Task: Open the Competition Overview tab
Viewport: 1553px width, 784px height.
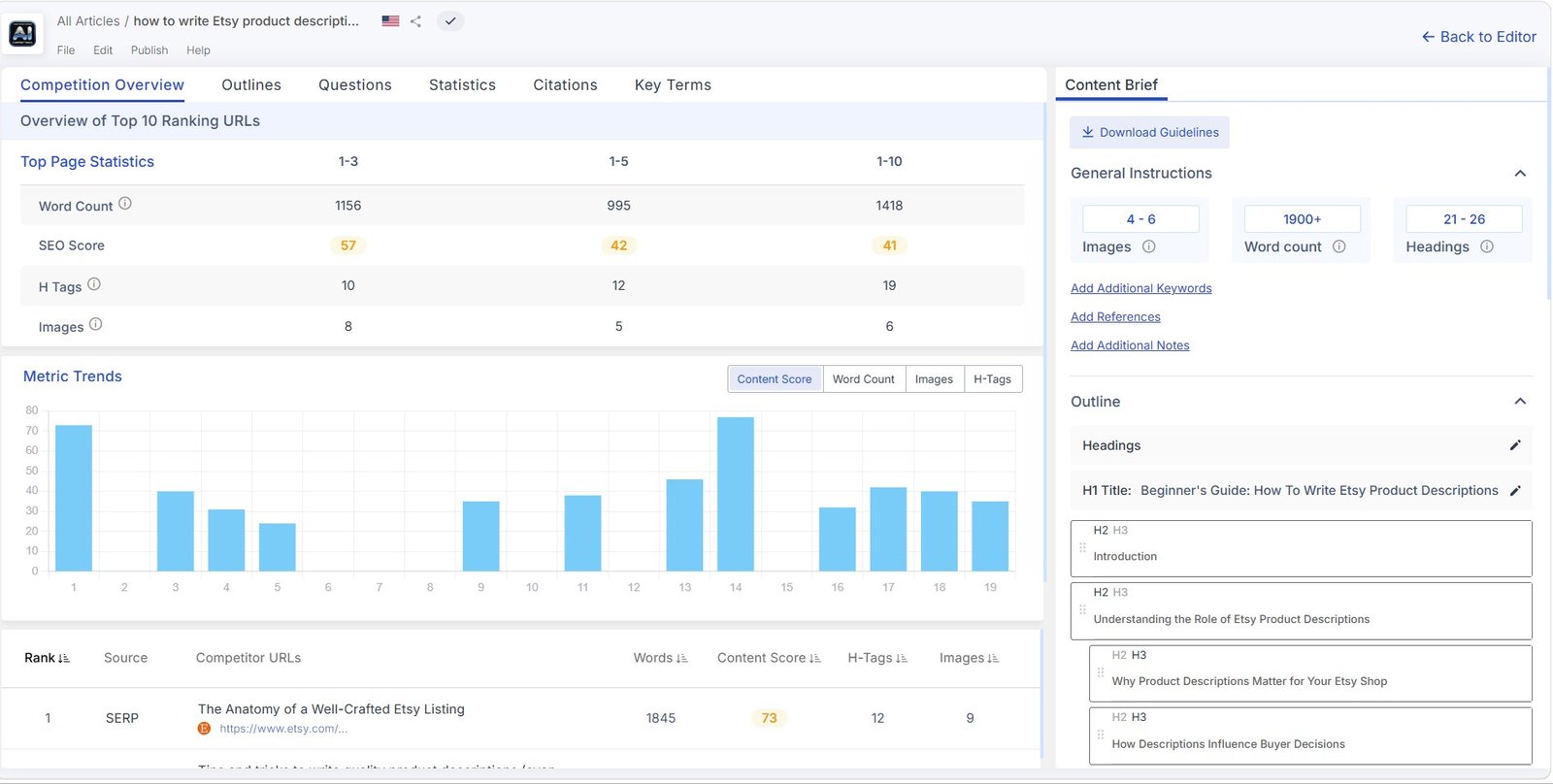Action: click(x=102, y=85)
